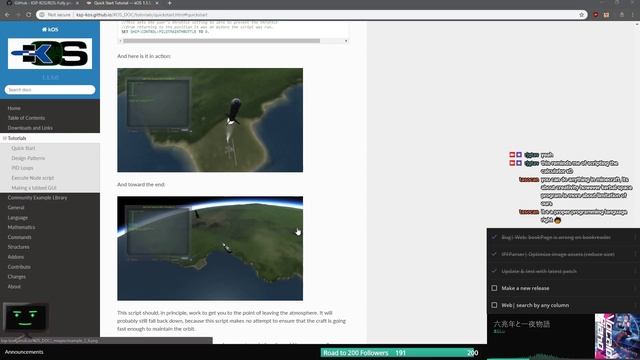Click the 'And here is it in action:' text
640x360 pixels.
click(x=144, y=56)
